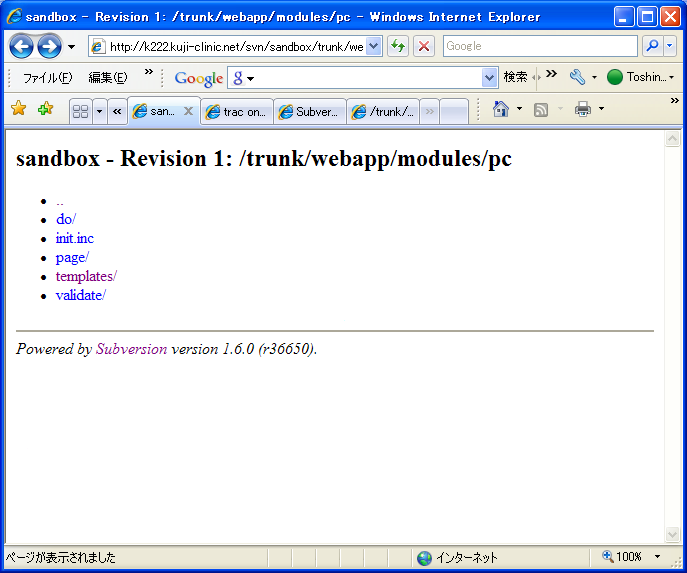This screenshot has width=687, height=573.
Task: Open the zoom level 100% dropdown
Action: tap(657, 557)
